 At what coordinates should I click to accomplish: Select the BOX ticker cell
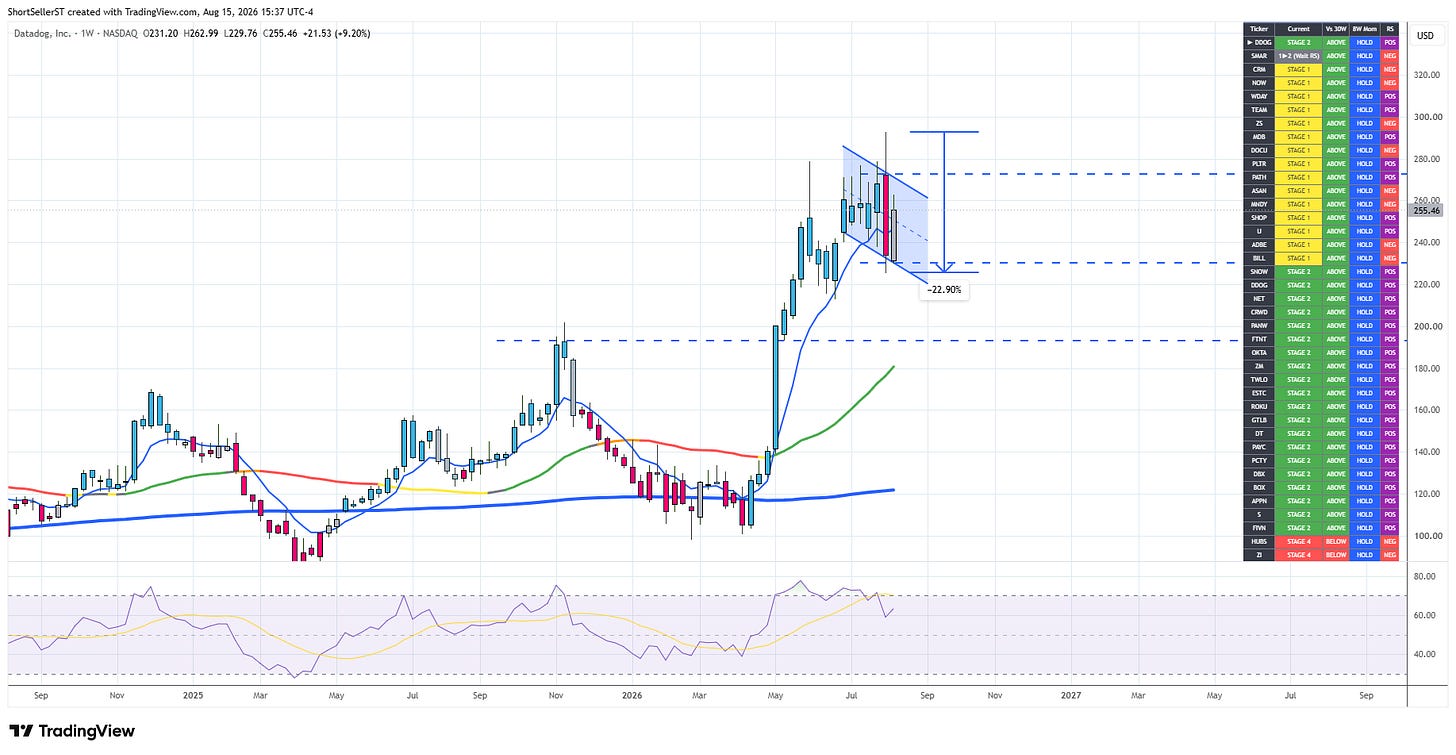coord(1259,488)
